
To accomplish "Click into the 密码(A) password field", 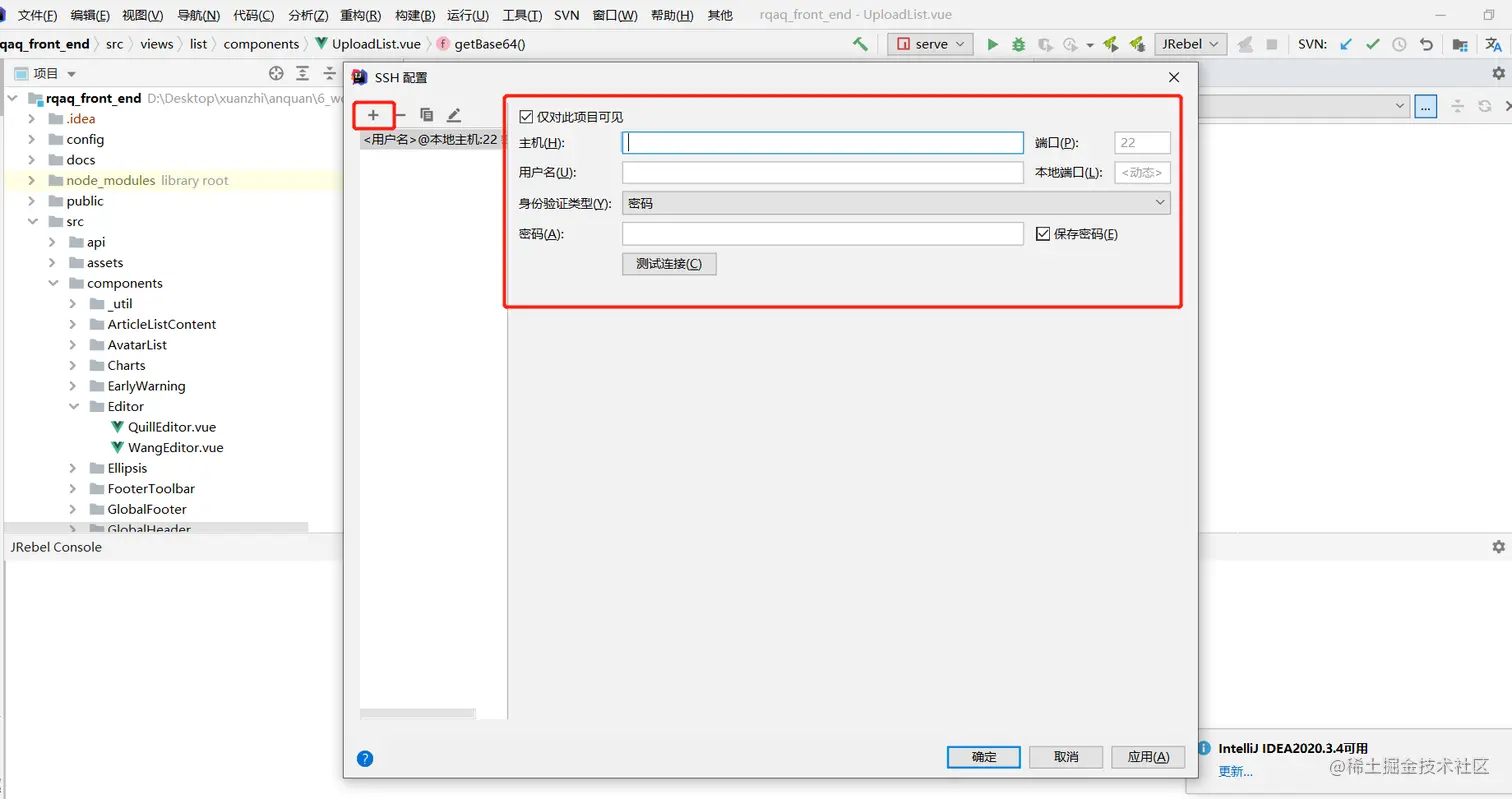I will click(823, 234).
